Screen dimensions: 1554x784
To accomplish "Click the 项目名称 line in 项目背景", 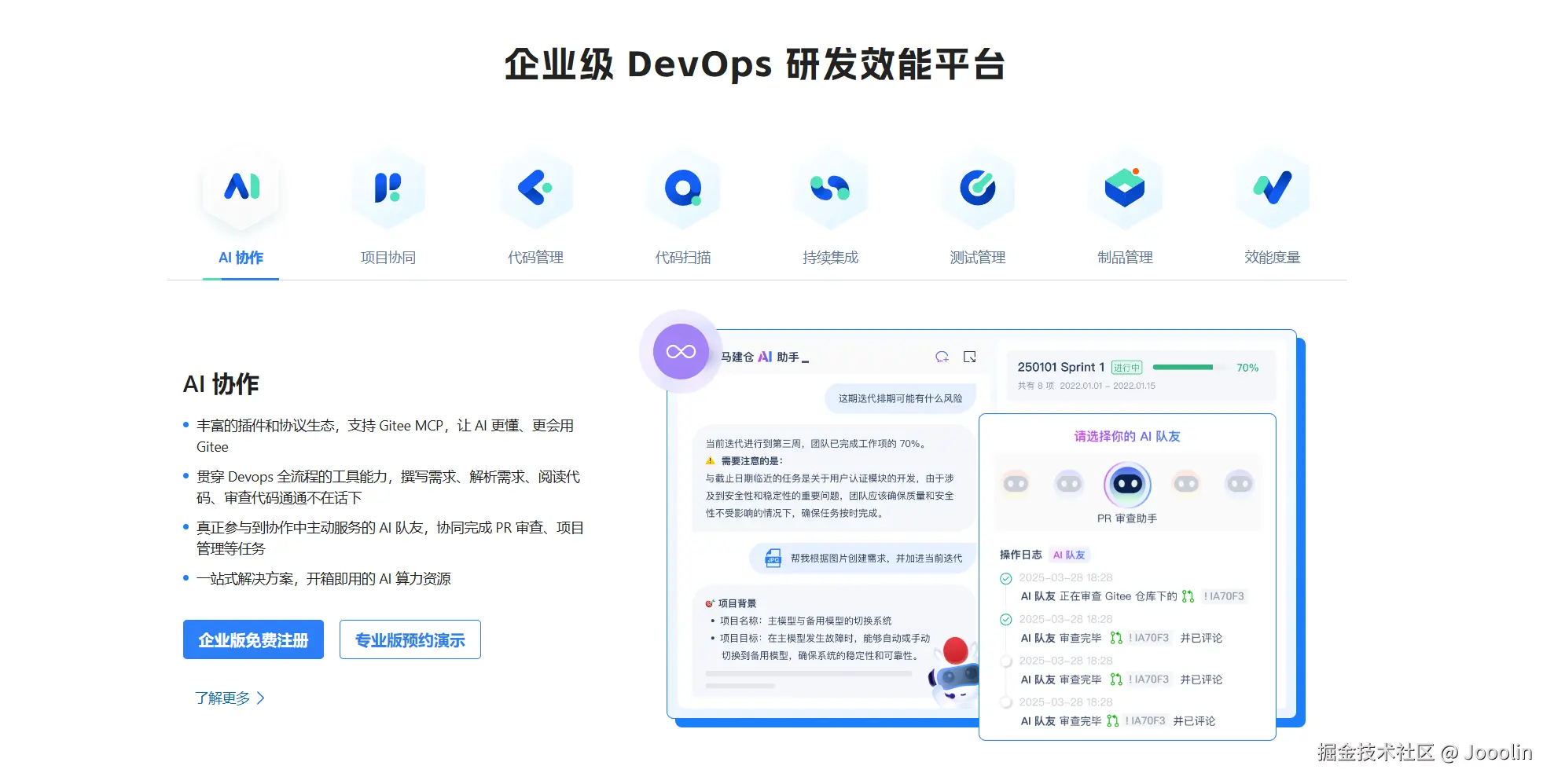I will 806,621.
